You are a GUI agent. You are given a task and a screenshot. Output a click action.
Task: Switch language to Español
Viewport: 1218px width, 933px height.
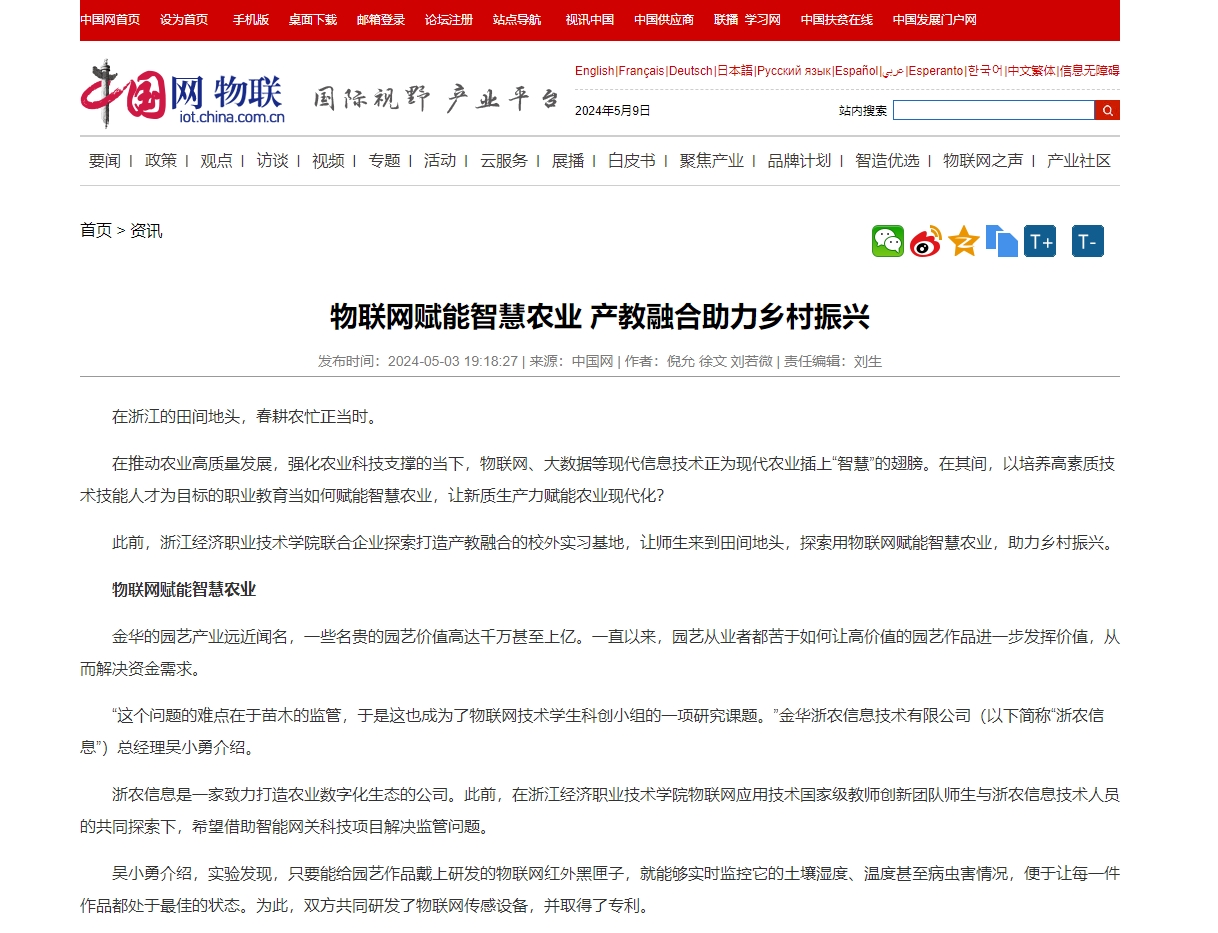[857, 71]
